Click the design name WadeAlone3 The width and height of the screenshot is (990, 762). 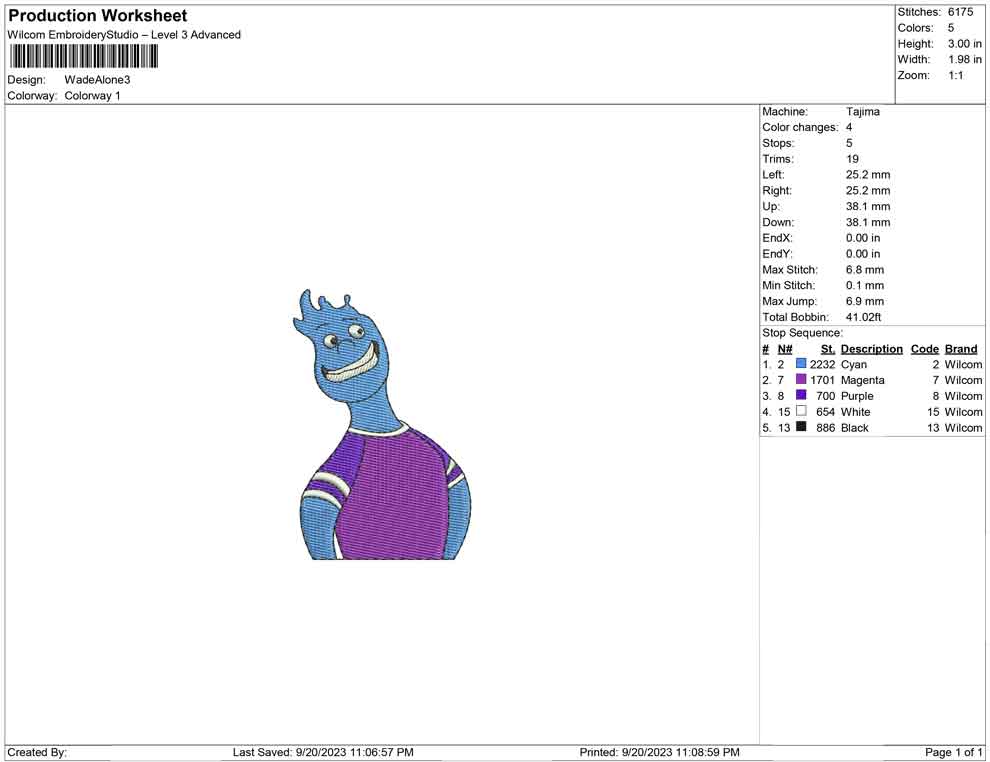[97, 80]
